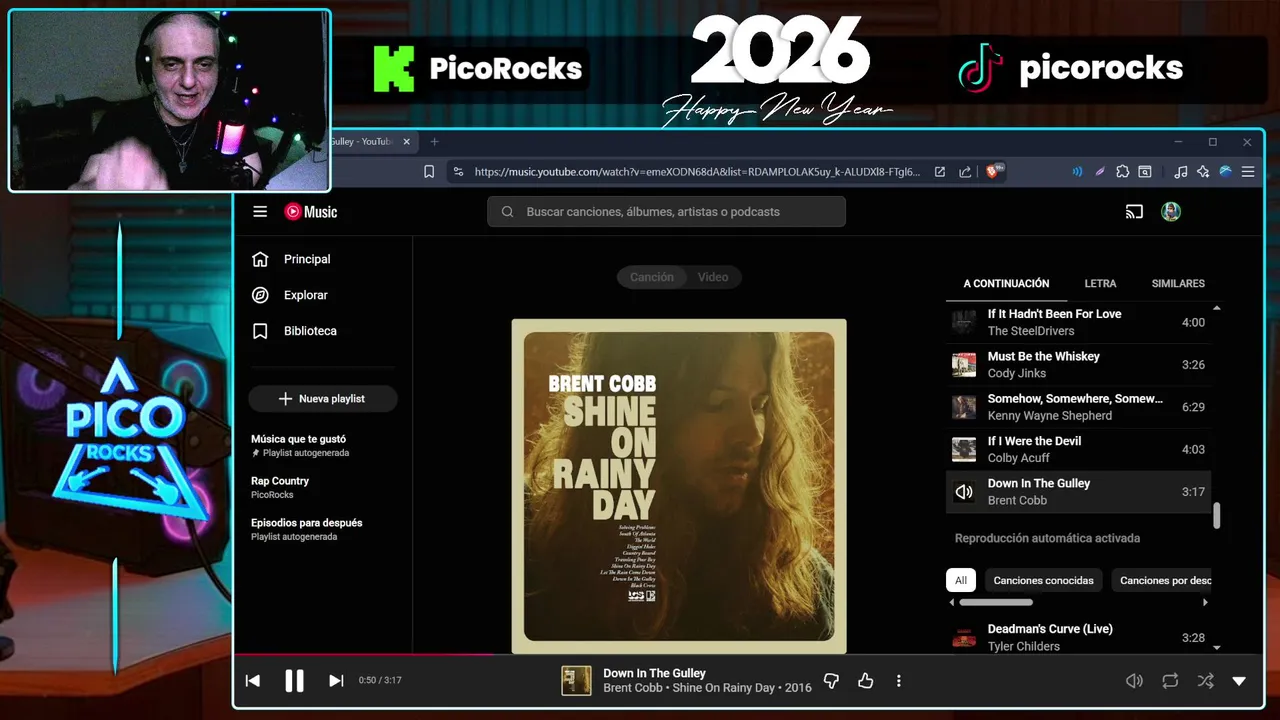The height and width of the screenshot is (720, 1280).
Task: Select Down In The Gulley queue row
Action: pyautogui.click(x=1078, y=492)
